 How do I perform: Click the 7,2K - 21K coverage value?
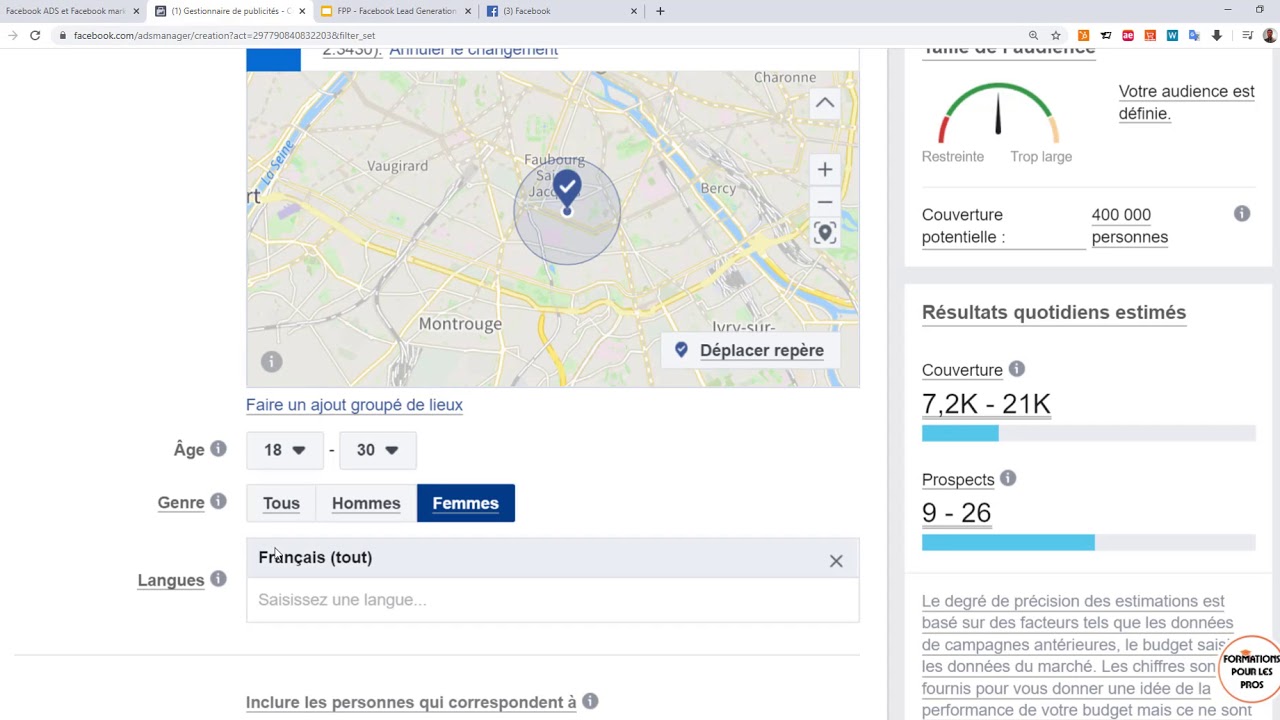986,404
